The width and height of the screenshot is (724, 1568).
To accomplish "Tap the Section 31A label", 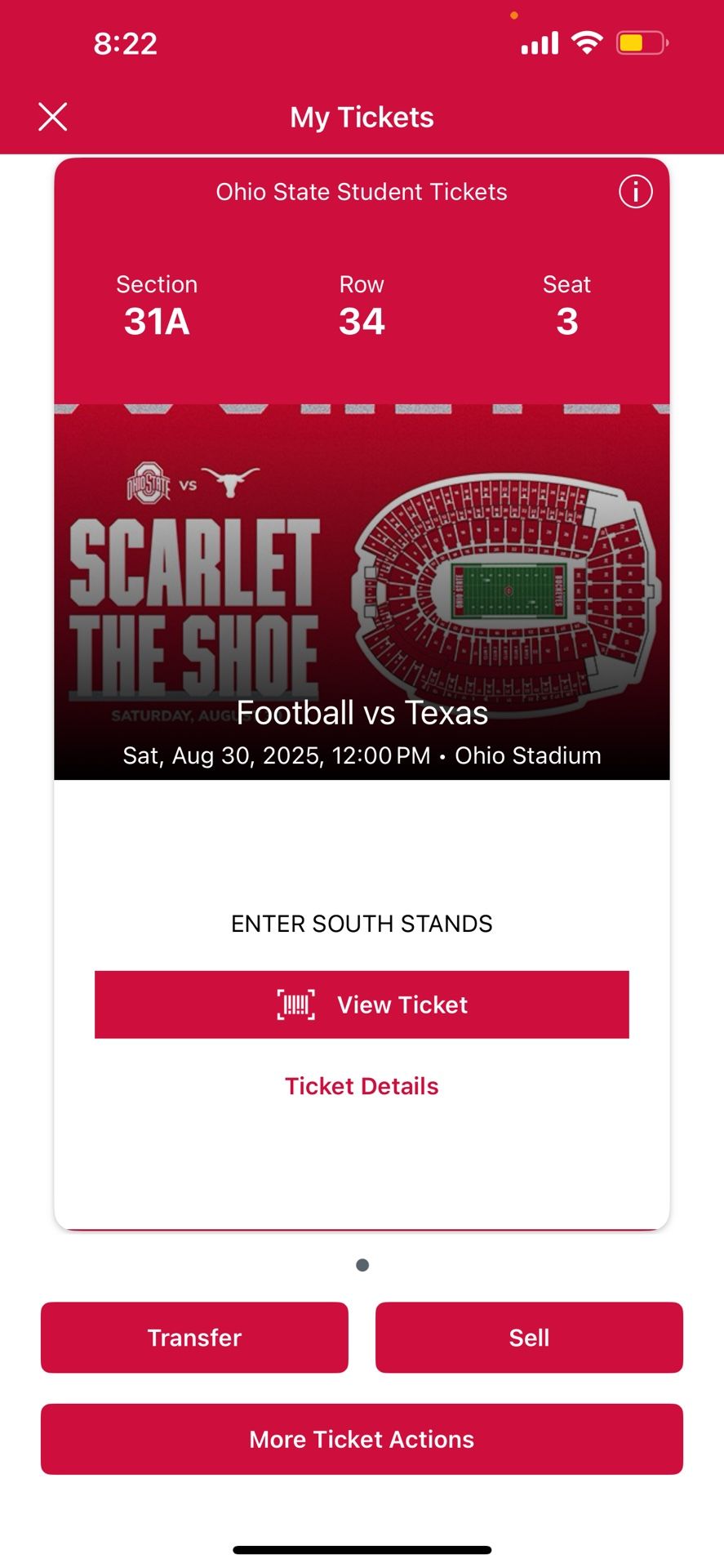I will pyautogui.click(x=157, y=306).
